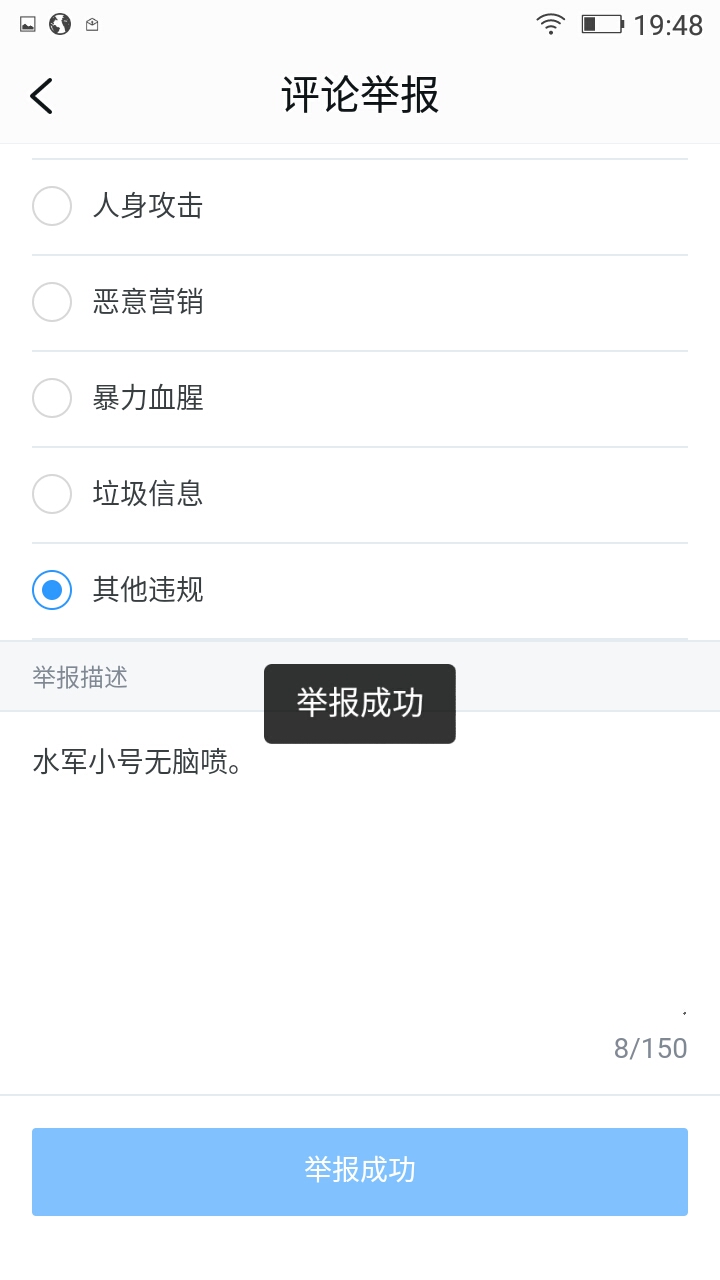The image size is (720, 1280).
Task: Tap the 19:48 clock in status bar
Action: click(668, 25)
